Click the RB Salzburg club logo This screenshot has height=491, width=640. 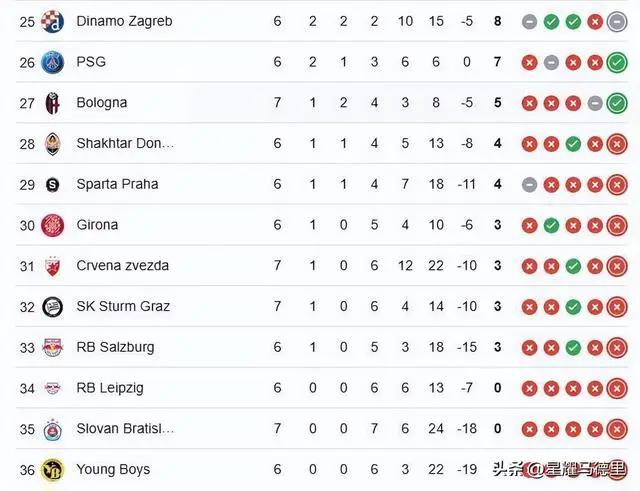(53, 348)
